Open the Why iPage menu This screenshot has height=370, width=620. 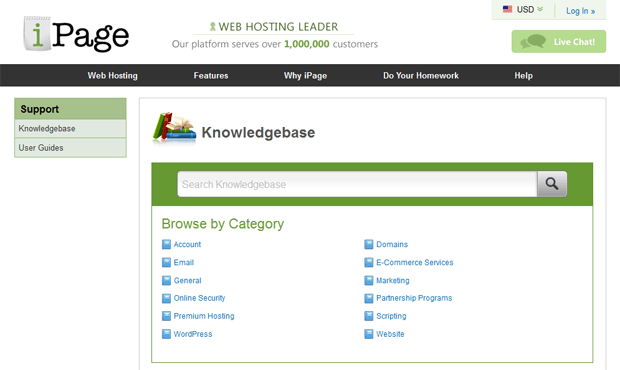[305, 76]
